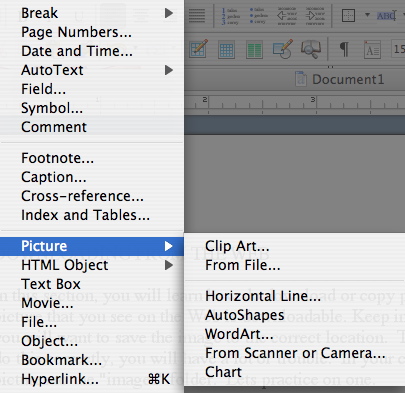
Task: Click the borders button icon
Action: pos(348,15)
